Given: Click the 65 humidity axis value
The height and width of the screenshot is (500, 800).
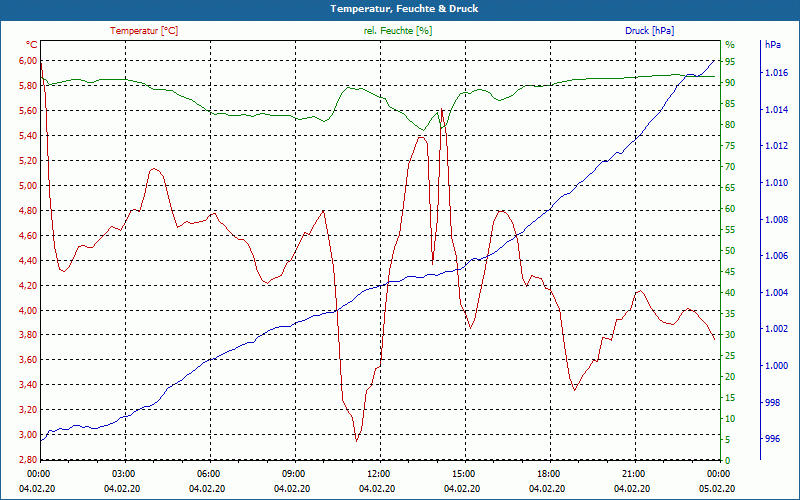Looking at the screenshot, I should 730,188.
